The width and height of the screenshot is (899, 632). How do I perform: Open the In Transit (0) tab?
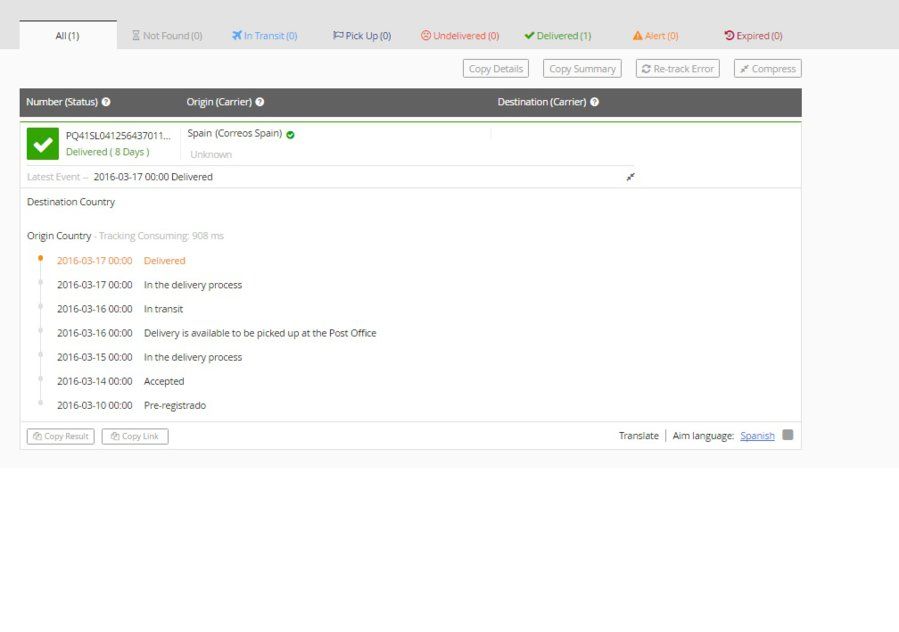point(264,36)
